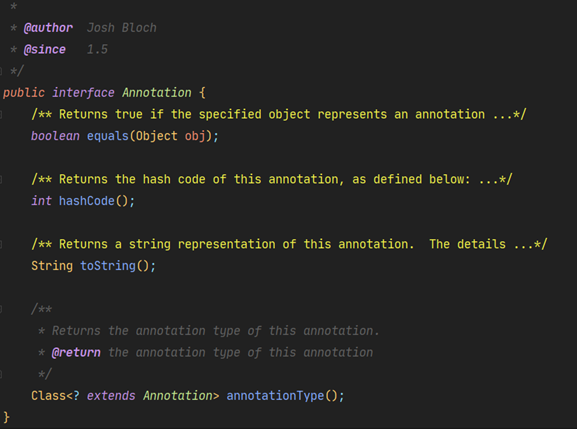The height and width of the screenshot is (429, 577).
Task: Click Annotation in the interface declaration
Action: click(157, 93)
